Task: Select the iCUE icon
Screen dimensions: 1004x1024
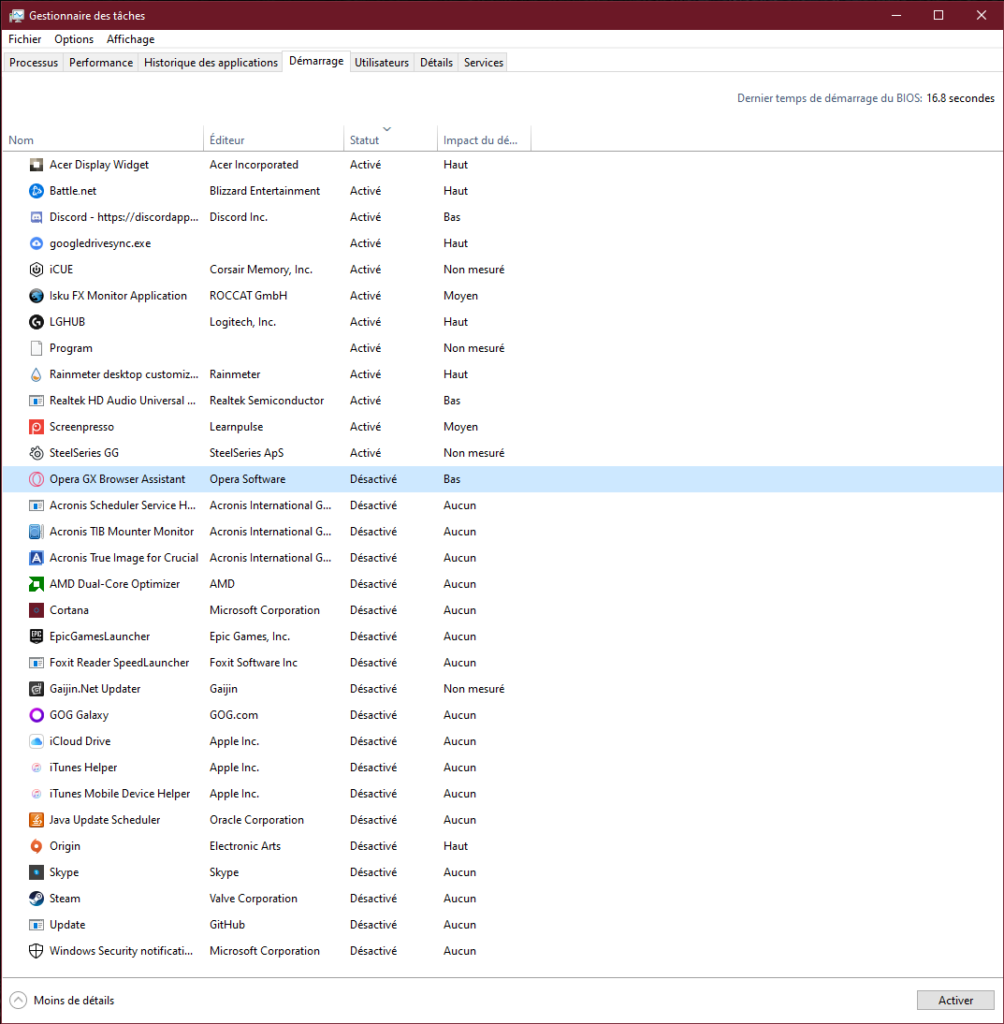Action: point(37,269)
